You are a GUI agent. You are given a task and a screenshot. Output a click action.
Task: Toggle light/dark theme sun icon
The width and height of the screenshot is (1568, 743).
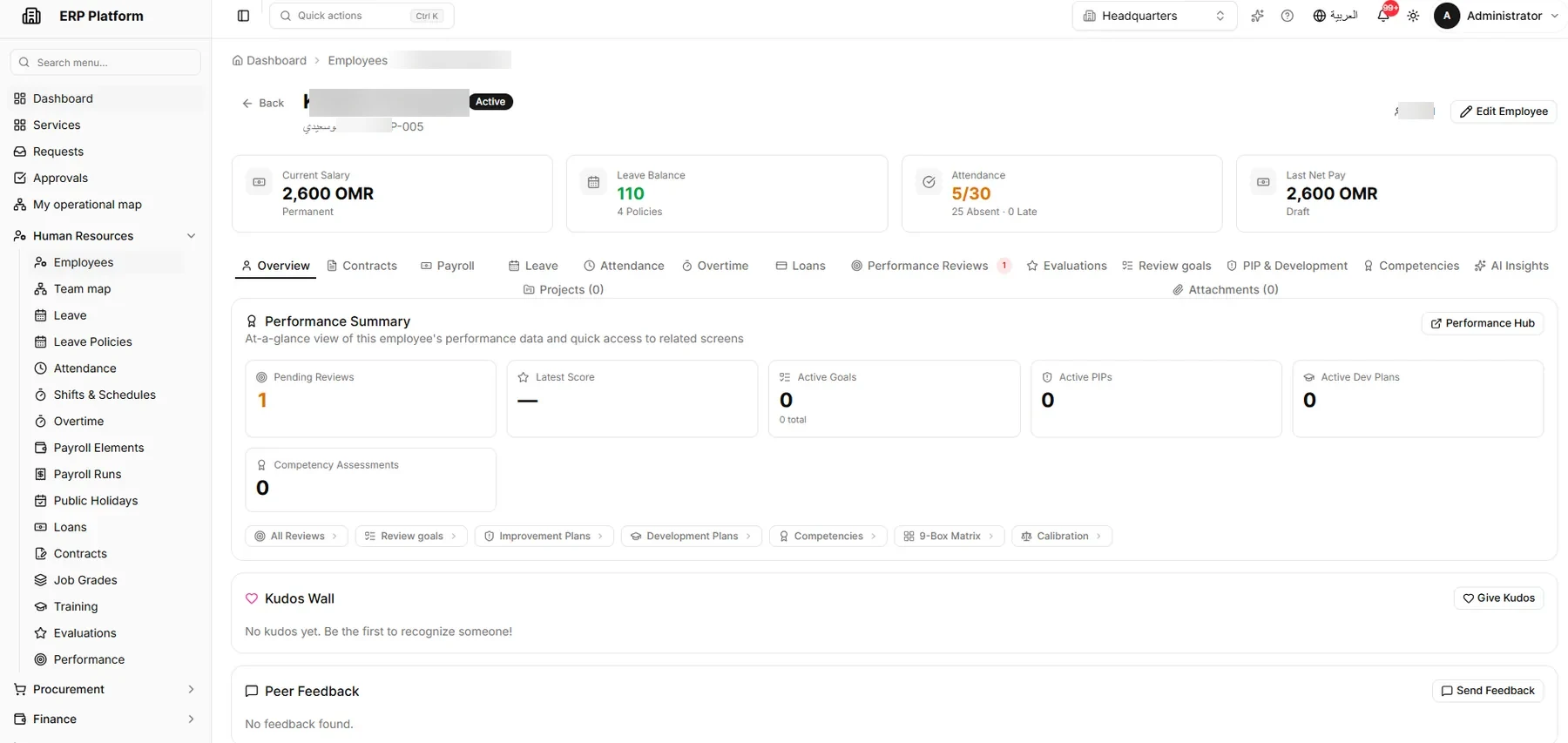[x=1413, y=16]
